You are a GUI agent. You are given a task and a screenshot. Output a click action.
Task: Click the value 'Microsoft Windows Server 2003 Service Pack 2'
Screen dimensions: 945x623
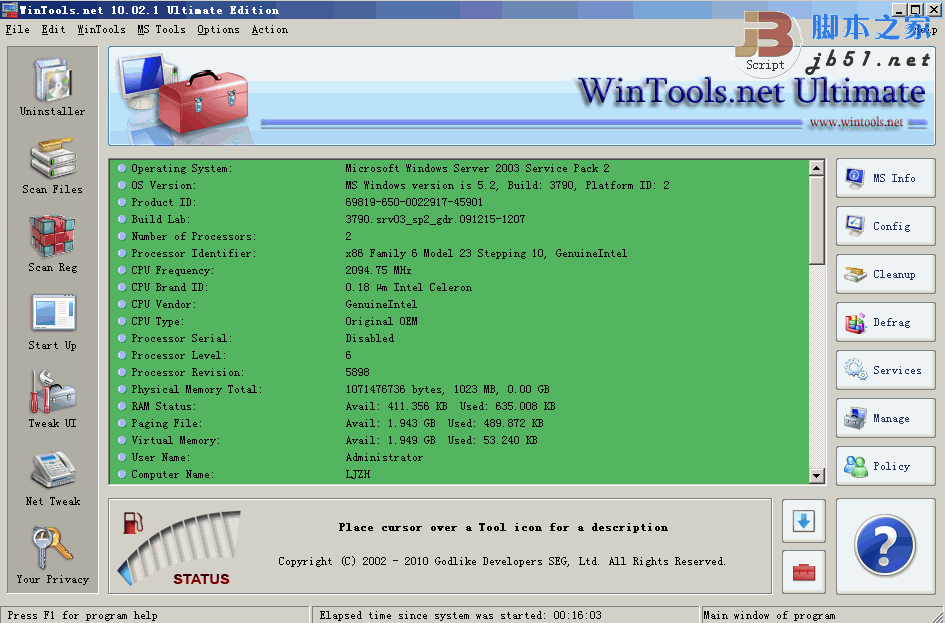pyautogui.click(x=477, y=168)
